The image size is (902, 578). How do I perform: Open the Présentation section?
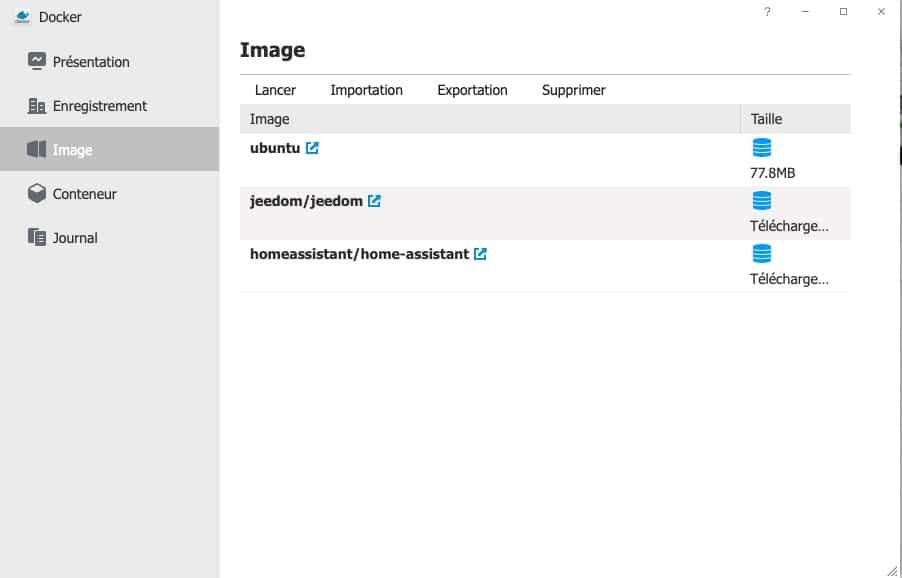(x=109, y=62)
